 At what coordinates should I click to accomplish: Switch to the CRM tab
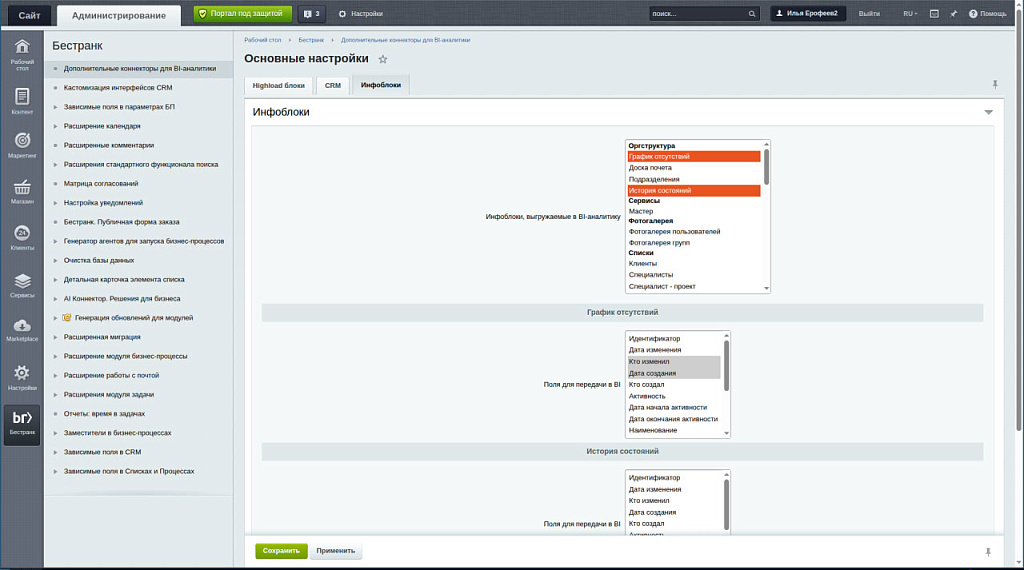[x=333, y=86]
